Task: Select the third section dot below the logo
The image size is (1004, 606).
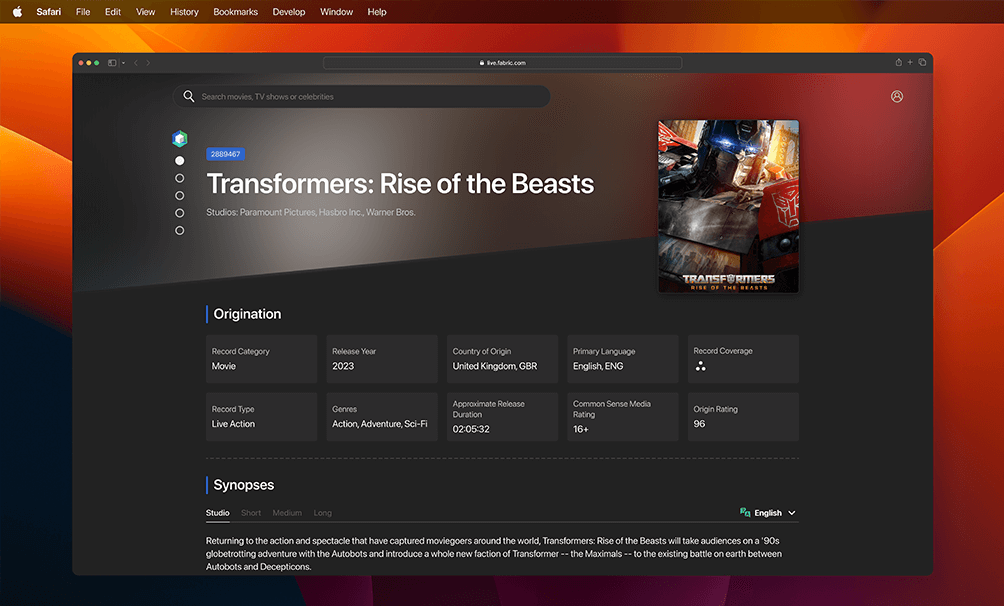Action: (x=179, y=195)
